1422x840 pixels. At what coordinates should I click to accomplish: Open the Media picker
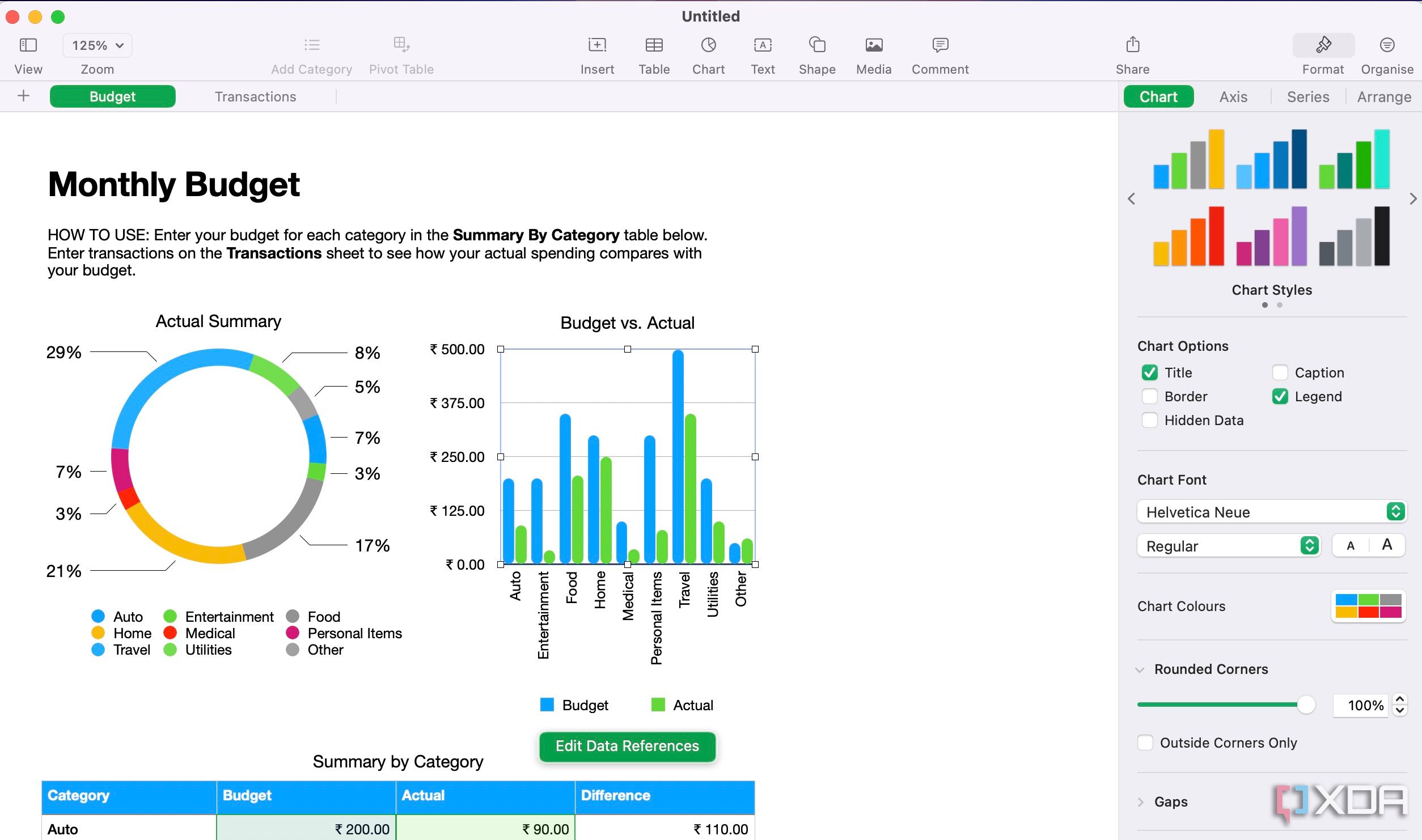pos(874,45)
